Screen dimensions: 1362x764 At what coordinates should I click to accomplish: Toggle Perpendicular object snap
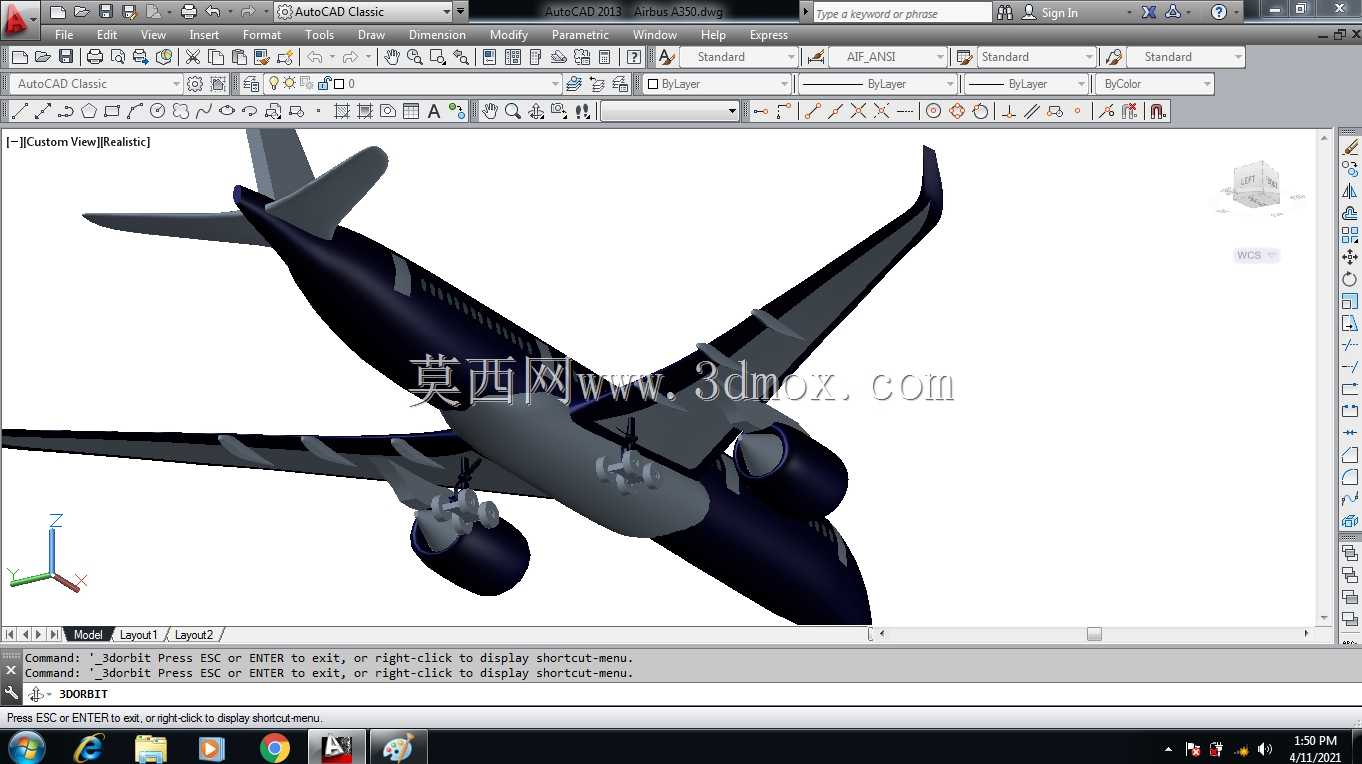point(1008,111)
